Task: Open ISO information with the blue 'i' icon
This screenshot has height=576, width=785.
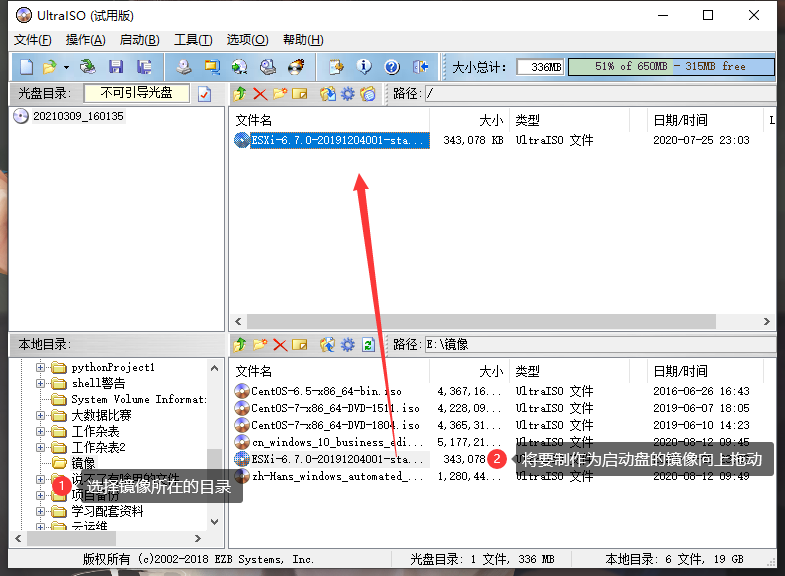Action: 364,67
